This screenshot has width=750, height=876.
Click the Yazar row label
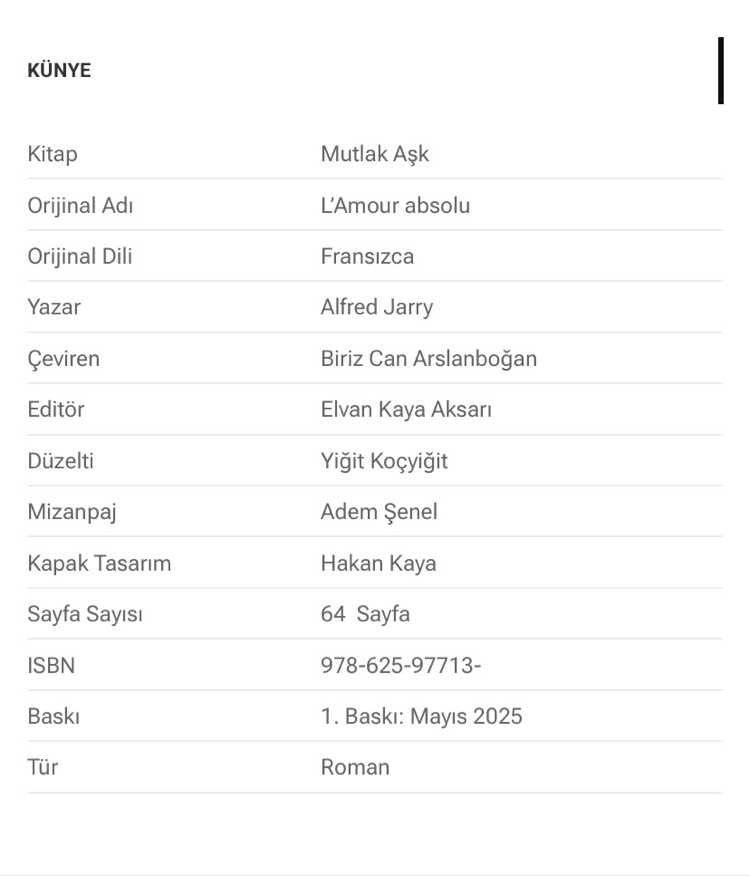pyautogui.click(x=54, y=307)
